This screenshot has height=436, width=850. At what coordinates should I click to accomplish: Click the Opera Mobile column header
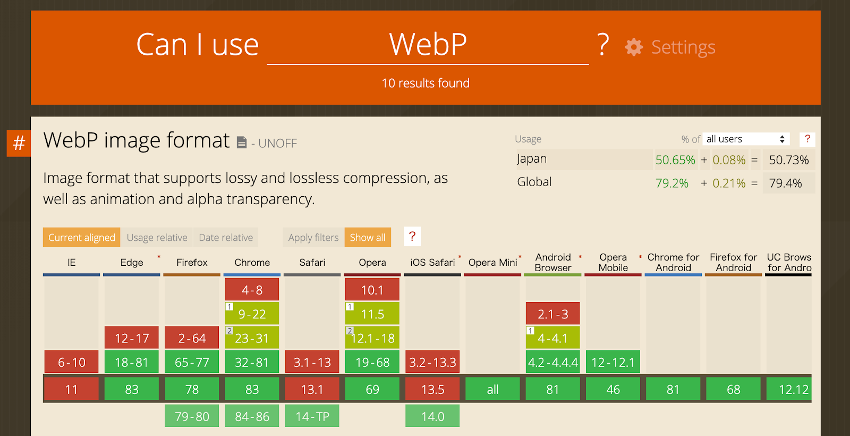click(613, 263)
